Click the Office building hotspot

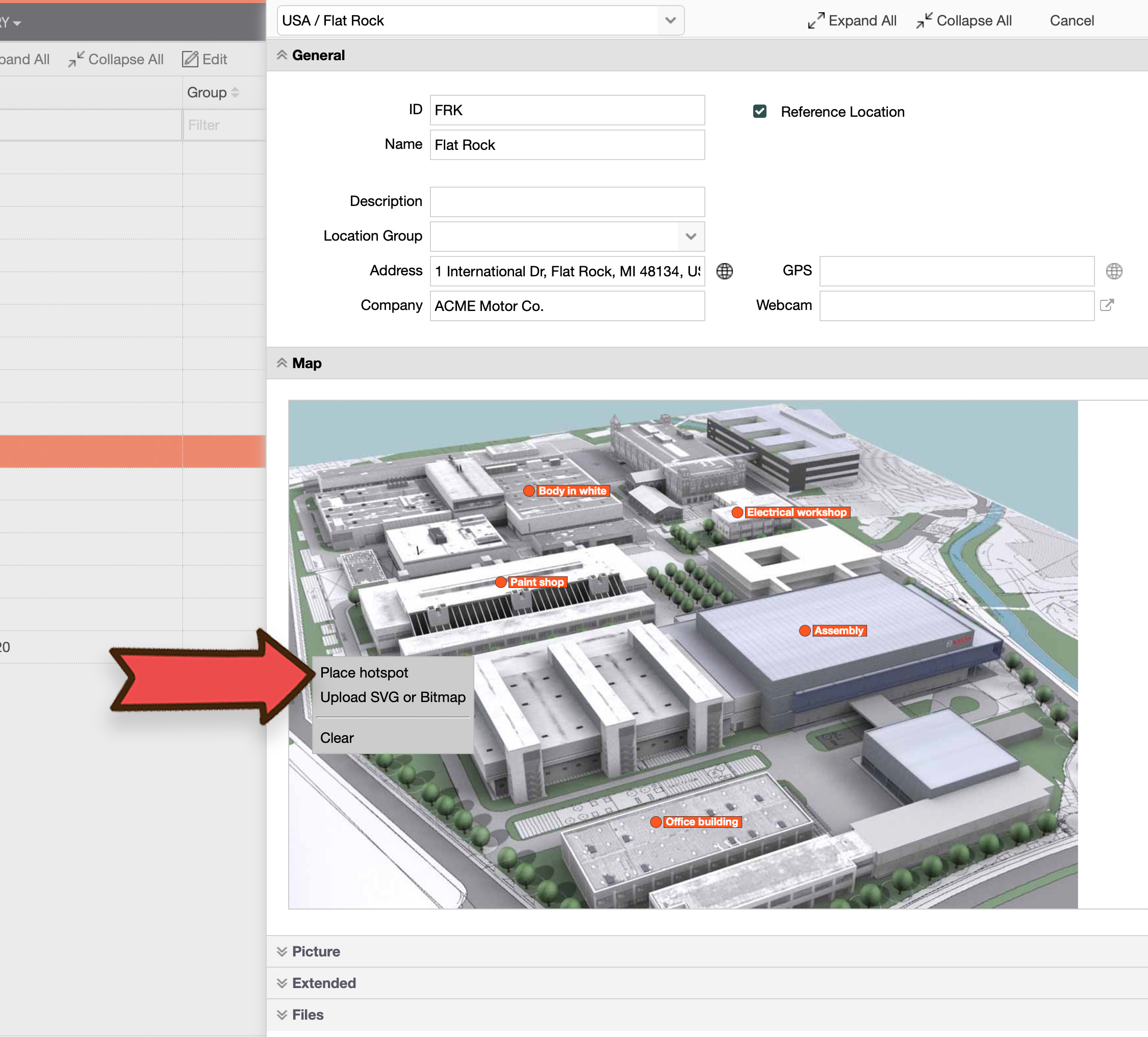click(696, 822)
